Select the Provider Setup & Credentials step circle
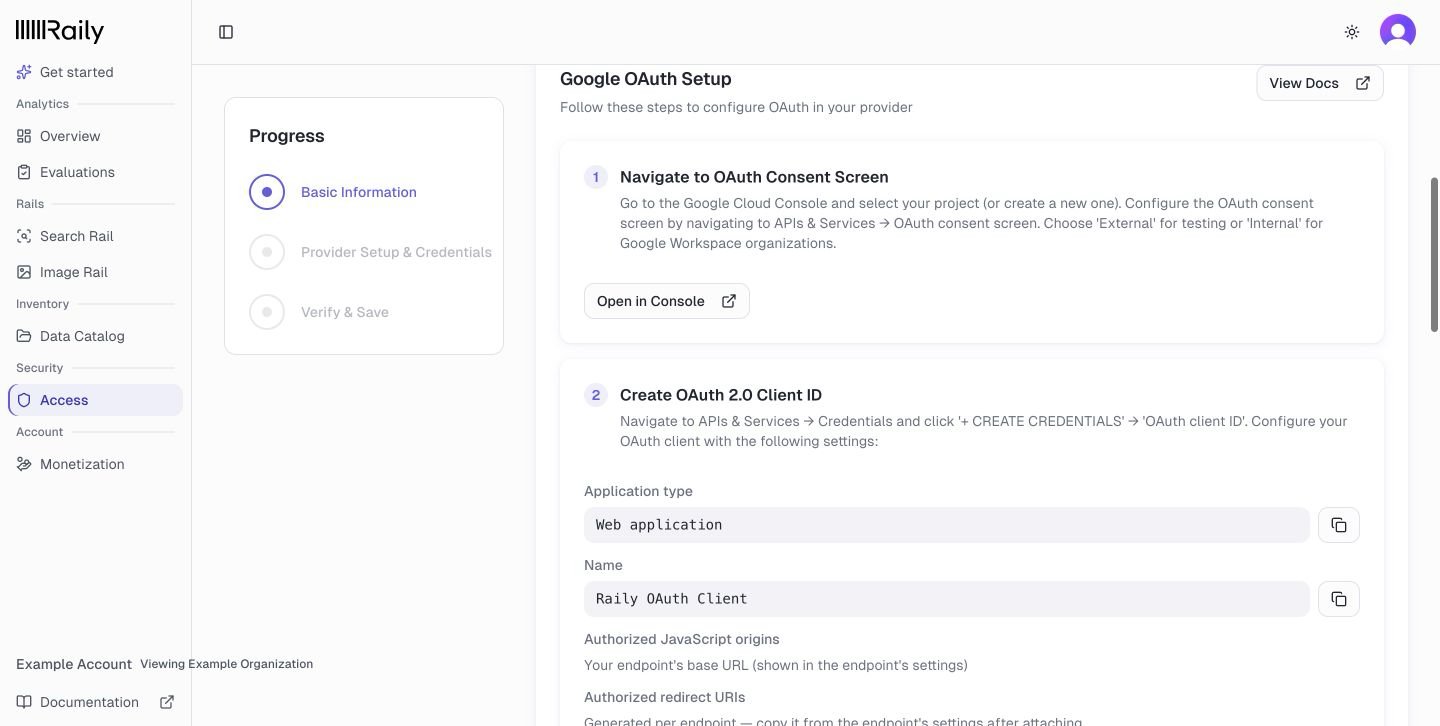 tap(267, 252)
